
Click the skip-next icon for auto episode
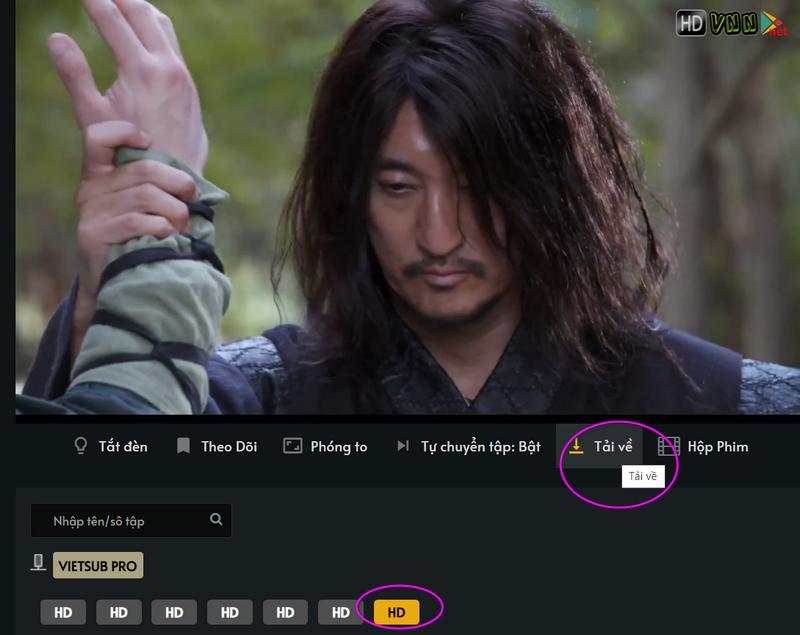coord(403,446)
